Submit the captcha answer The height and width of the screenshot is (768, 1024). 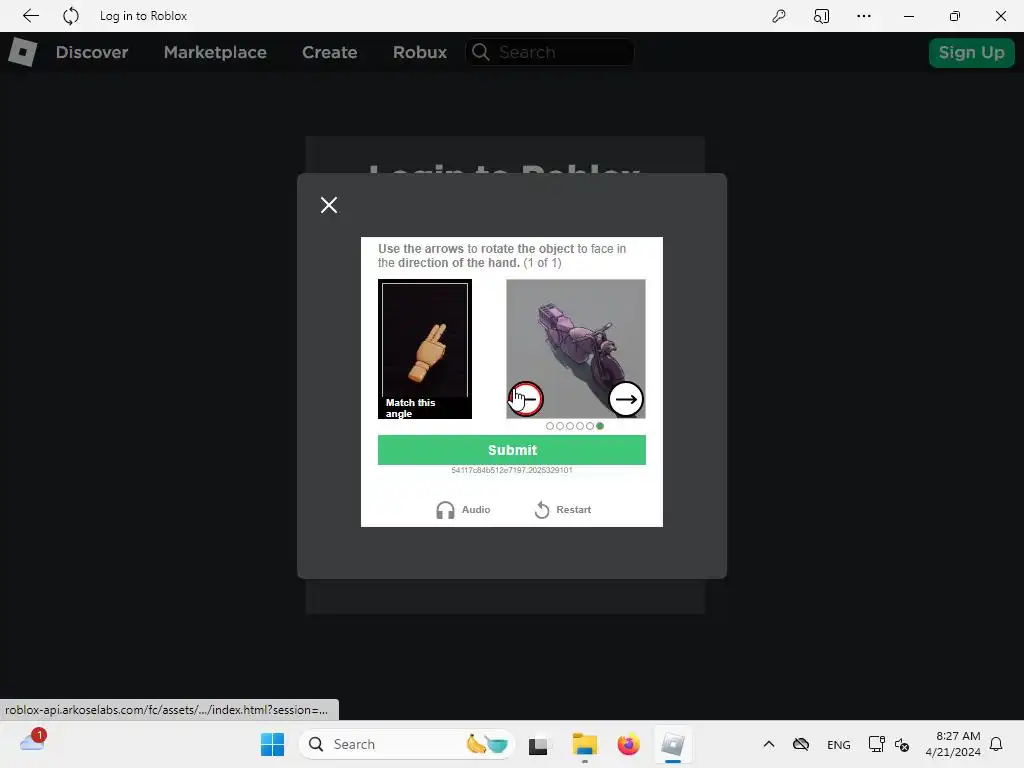point(511,450)
